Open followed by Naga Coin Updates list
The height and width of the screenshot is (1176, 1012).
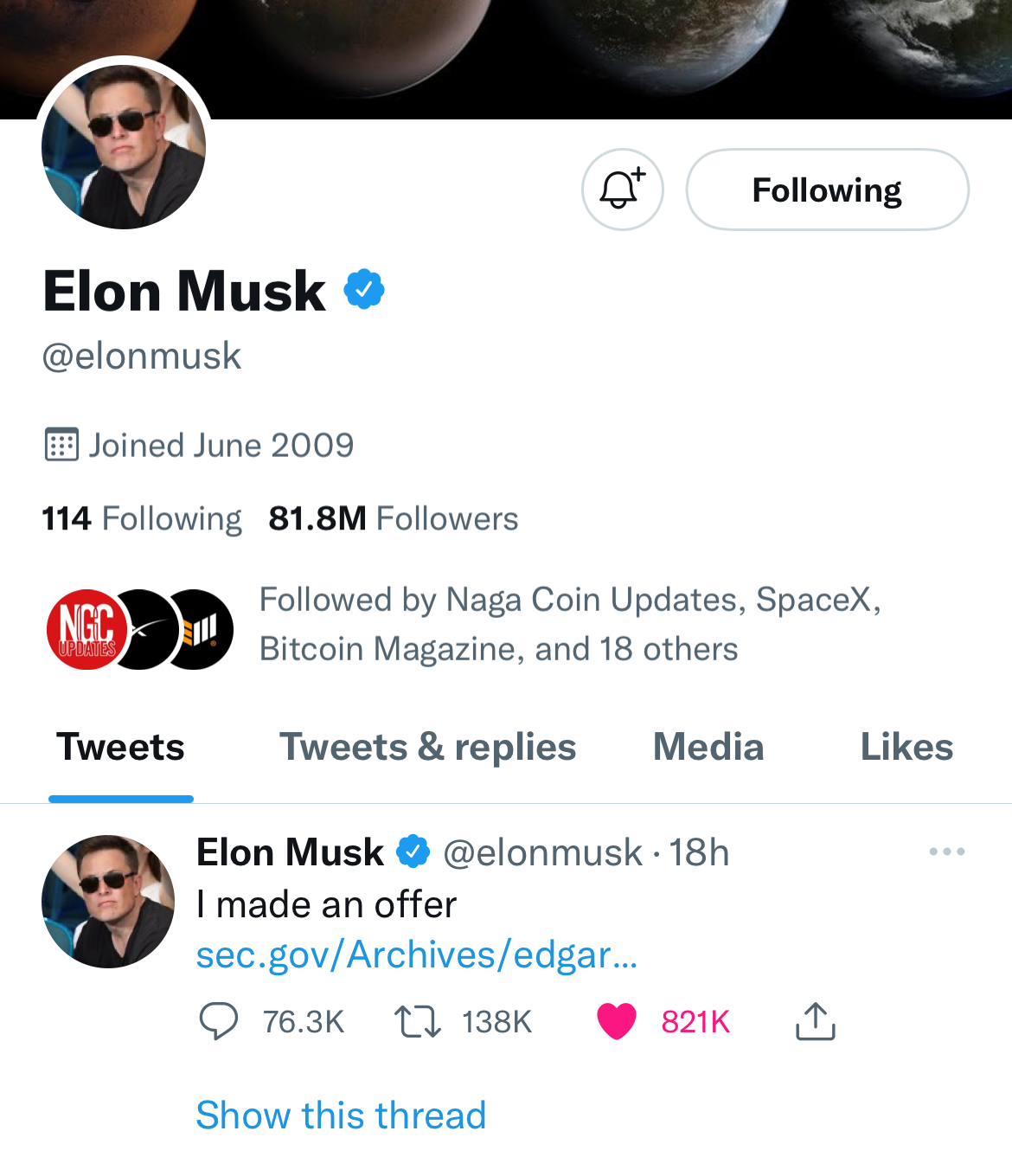[570, 624]
